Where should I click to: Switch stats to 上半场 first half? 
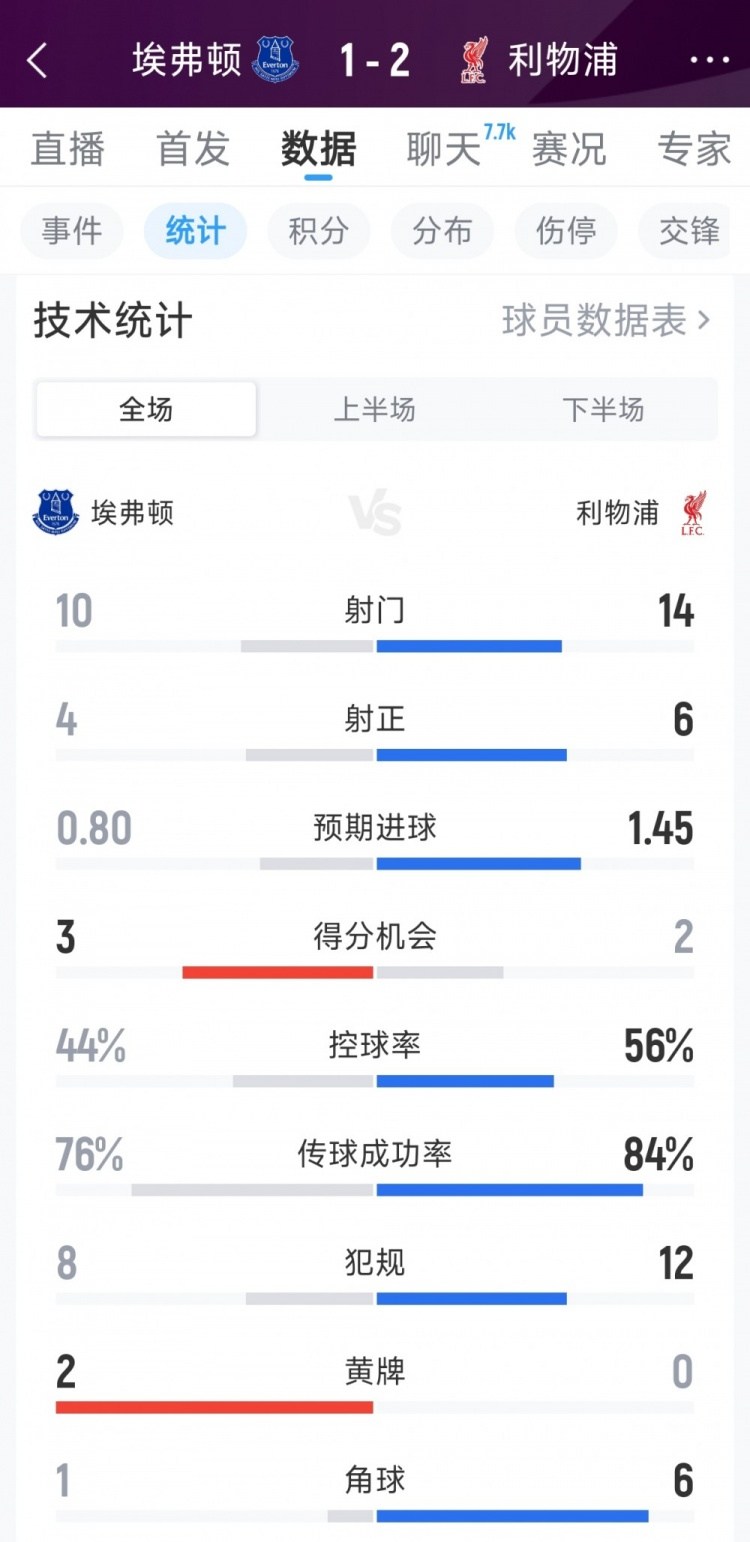pyautogui.click(x=374, y=409)
